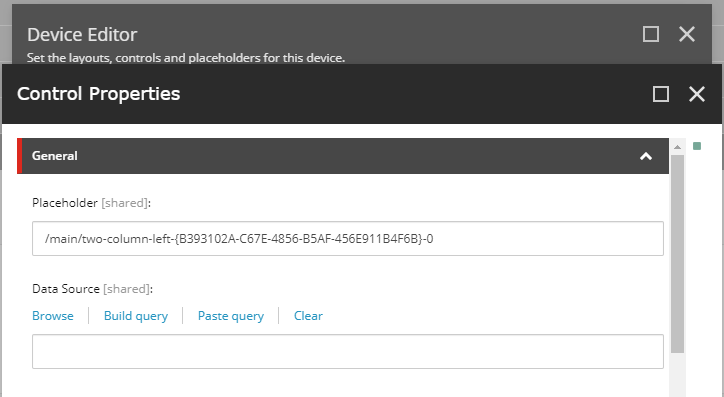Close the Control Properties dialog

[697, 94]
